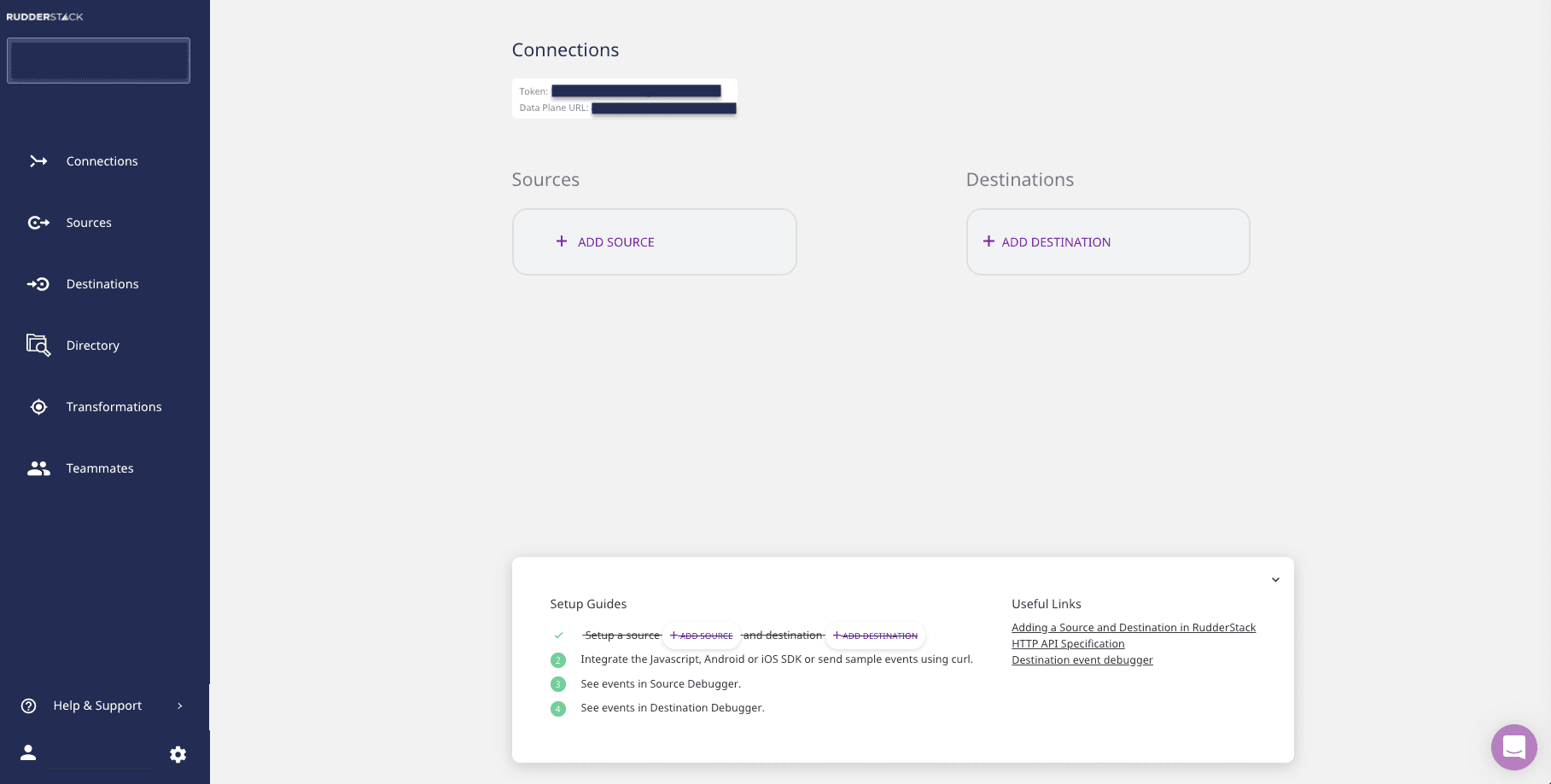Image resolution: width=1551 pixels, height=784 pixels.
Task: Click the Directory search icon
Action: point(38,346)
